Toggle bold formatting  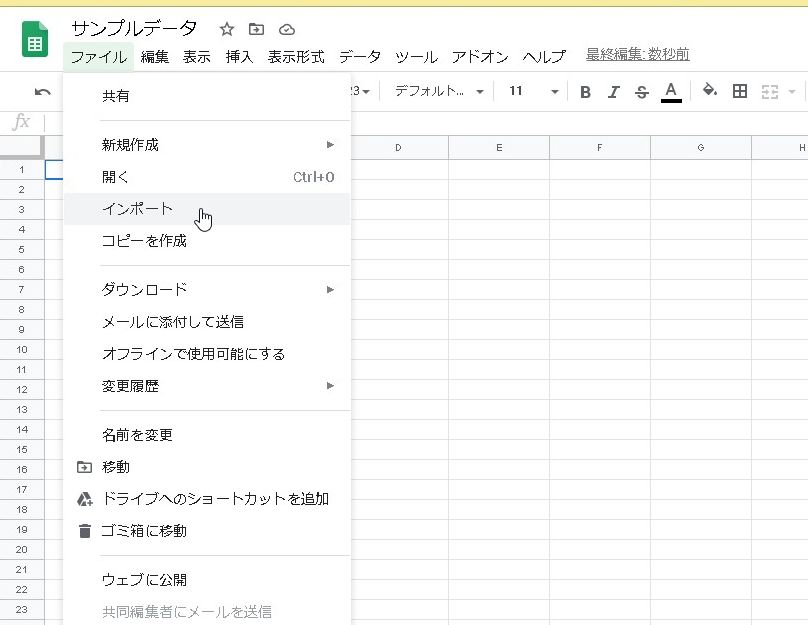click(x=585, y=92)
